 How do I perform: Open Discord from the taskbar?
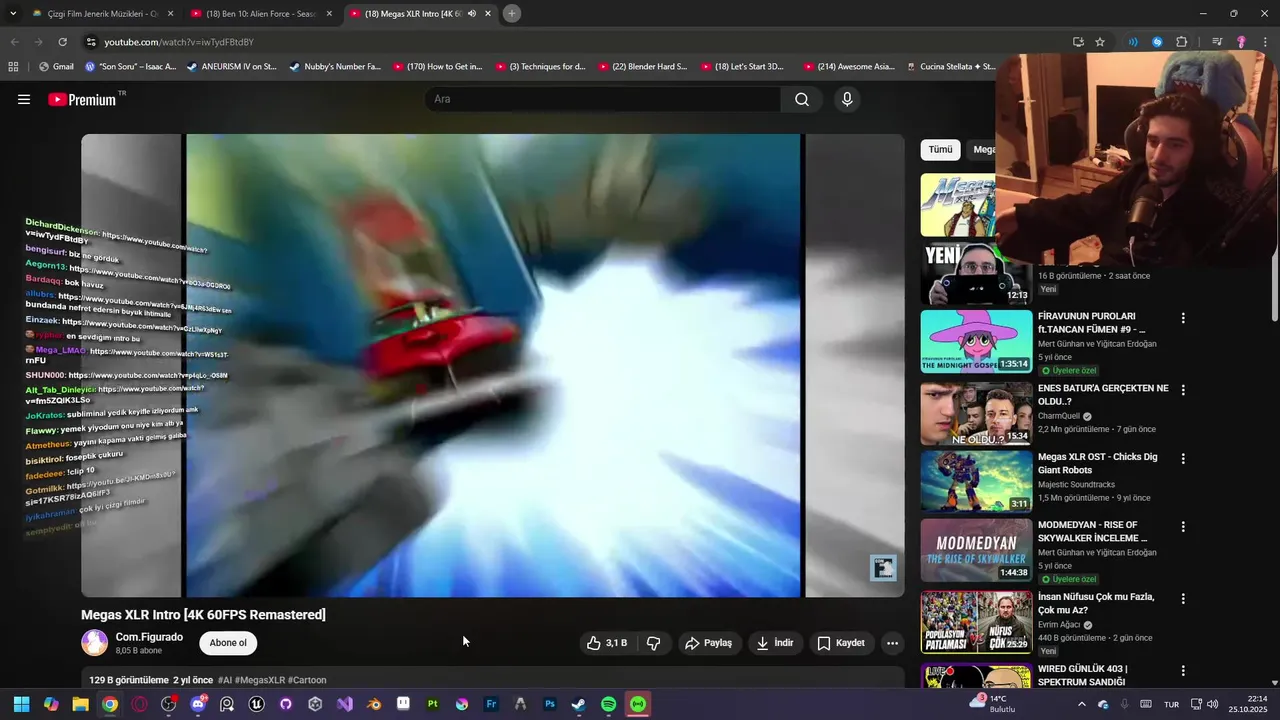point(198,704)
